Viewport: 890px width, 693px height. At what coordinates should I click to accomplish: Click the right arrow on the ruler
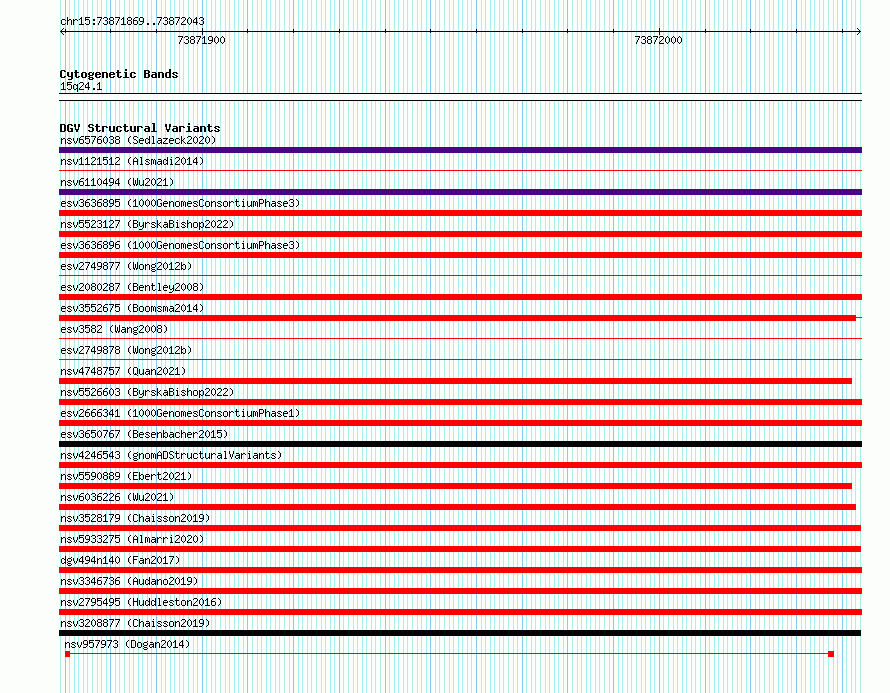(859, 32)
